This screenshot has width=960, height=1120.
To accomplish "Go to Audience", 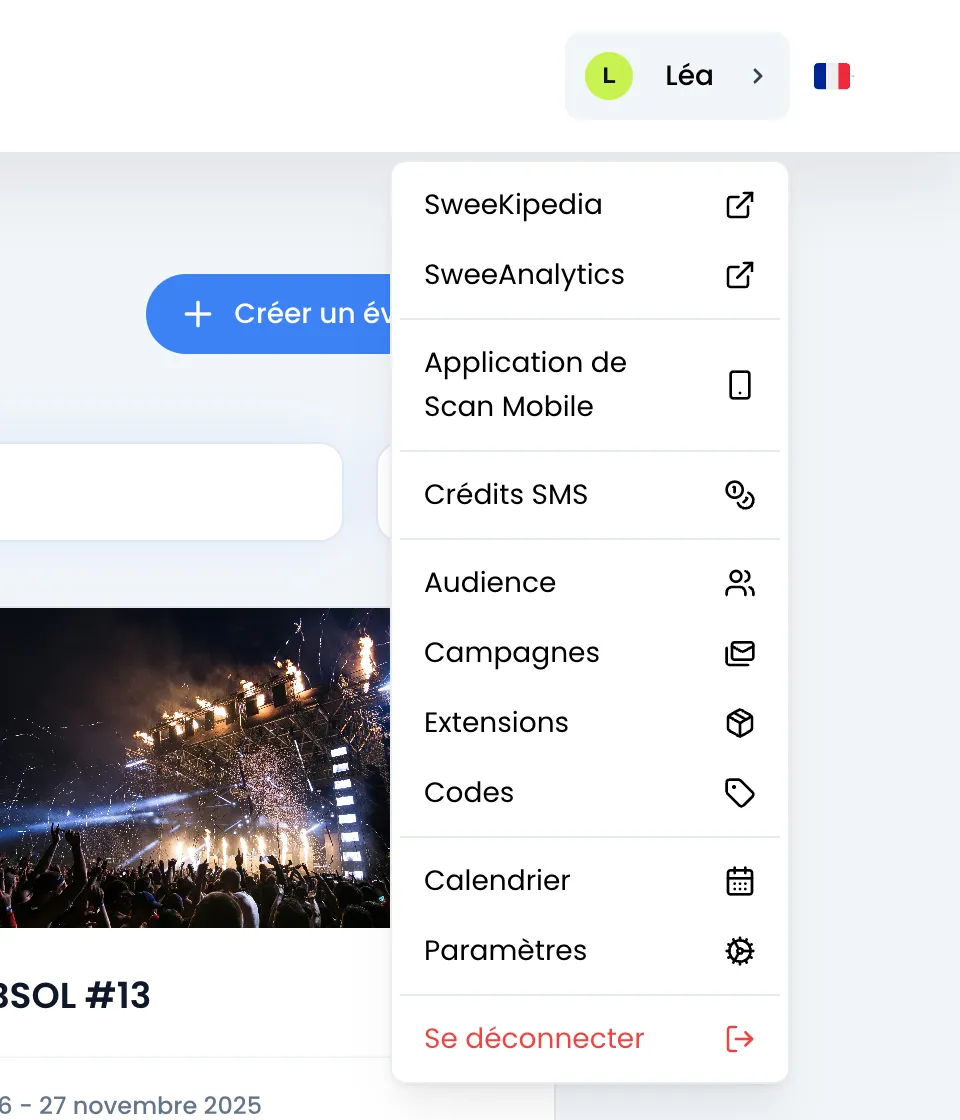I will click(589, 583).
